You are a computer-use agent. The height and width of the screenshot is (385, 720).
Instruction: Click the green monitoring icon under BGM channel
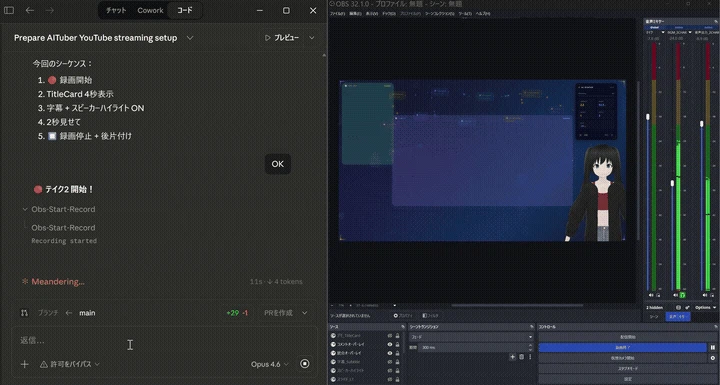(x=682, y=295)
